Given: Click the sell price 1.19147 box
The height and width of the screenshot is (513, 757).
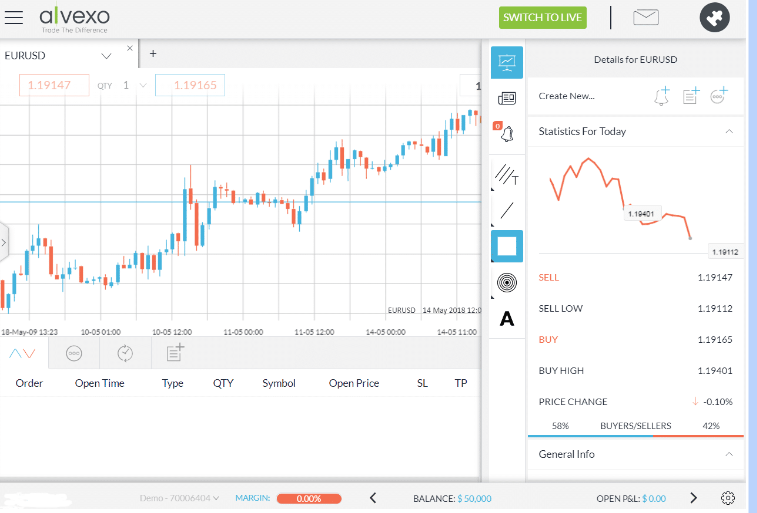Looking at the screenshot, I should [54, 85].
